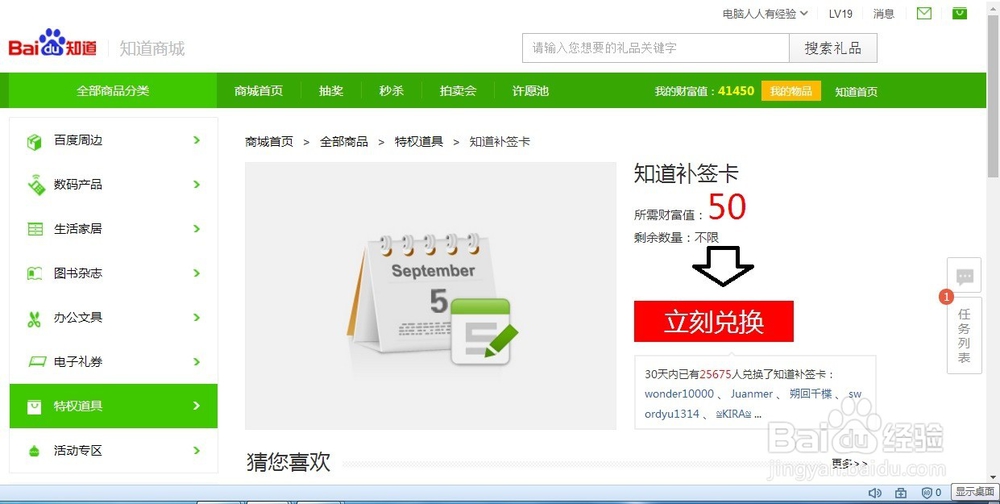Click the 商城首页 breadcrumb link
The width and height of the screenshot is (1000, 504).
[x=269, y=142]
